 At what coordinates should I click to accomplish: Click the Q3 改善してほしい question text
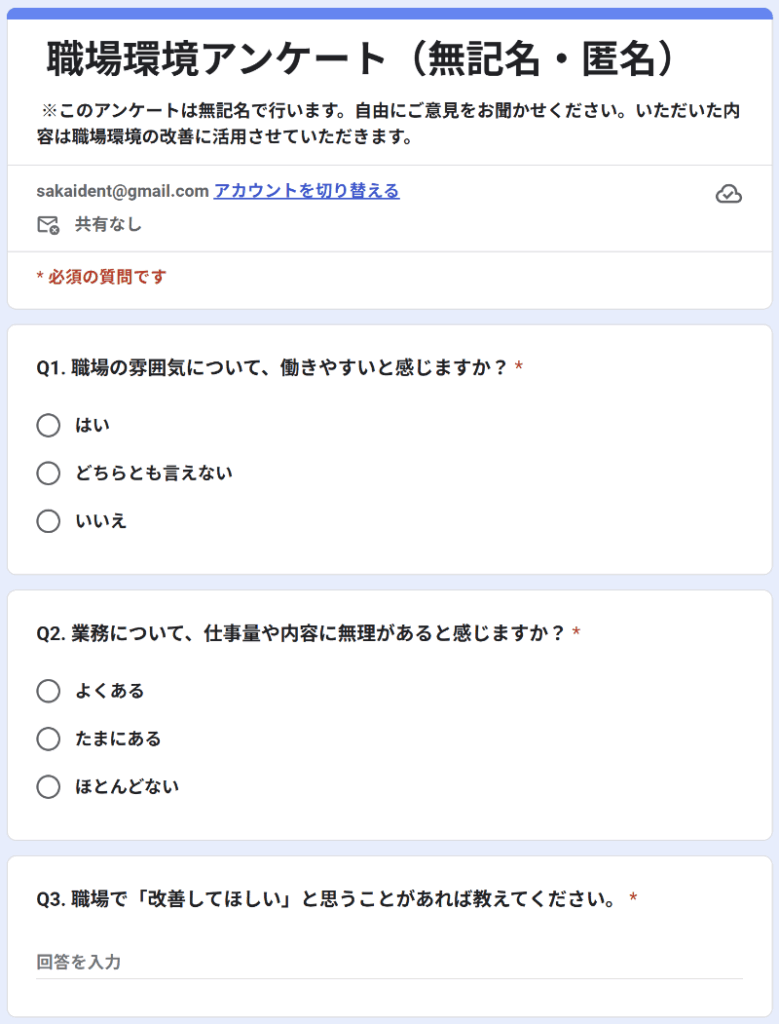[326, 899]
